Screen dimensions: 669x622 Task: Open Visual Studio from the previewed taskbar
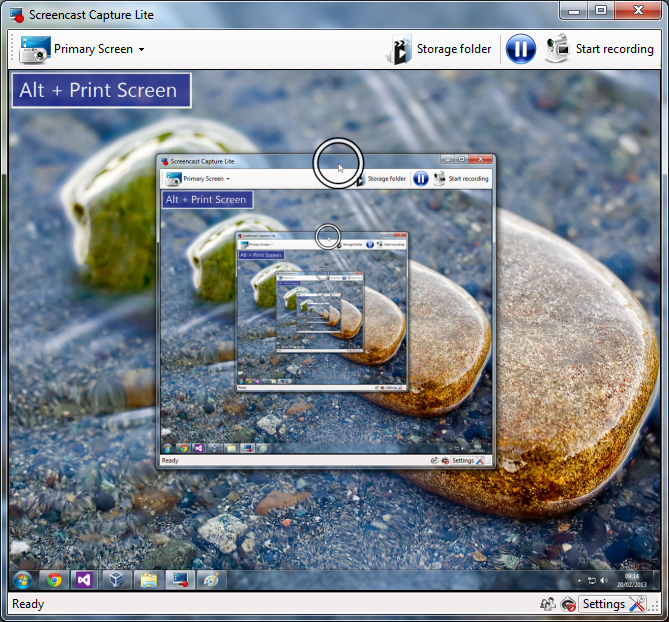pos(84,580)
